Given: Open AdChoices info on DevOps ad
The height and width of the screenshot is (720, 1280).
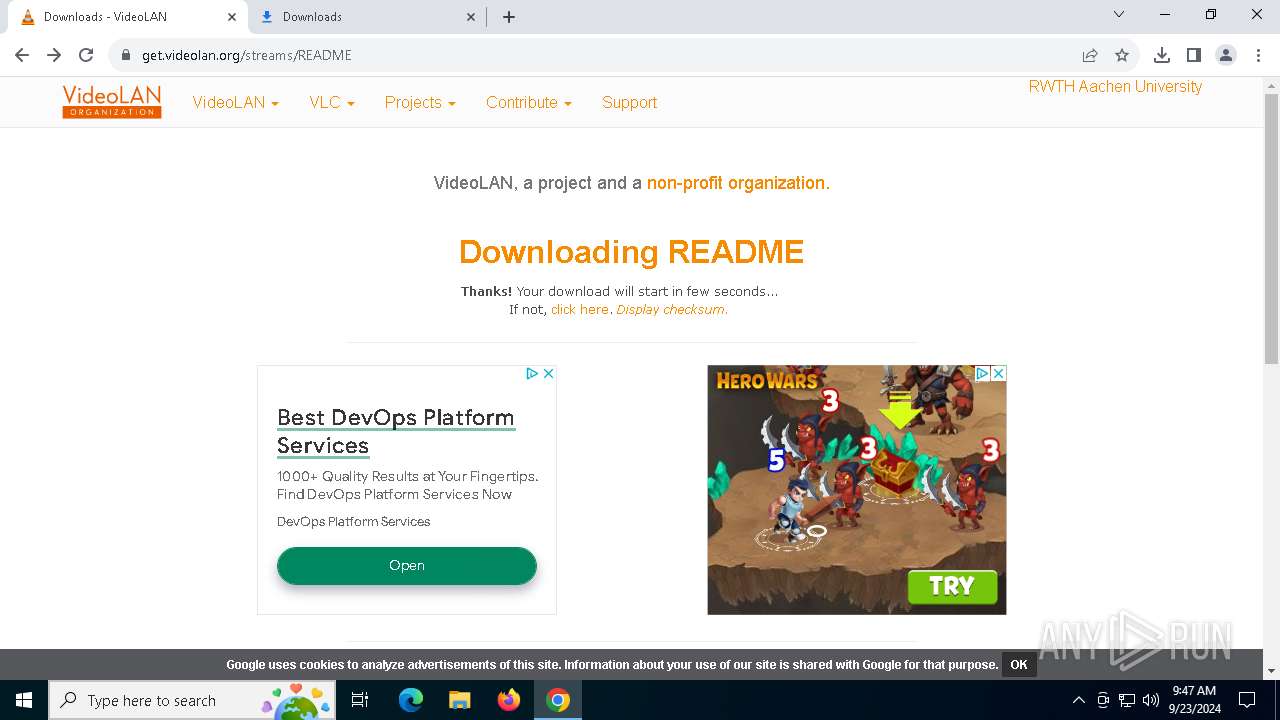Looking at the screenshot, I should (533, 373).
